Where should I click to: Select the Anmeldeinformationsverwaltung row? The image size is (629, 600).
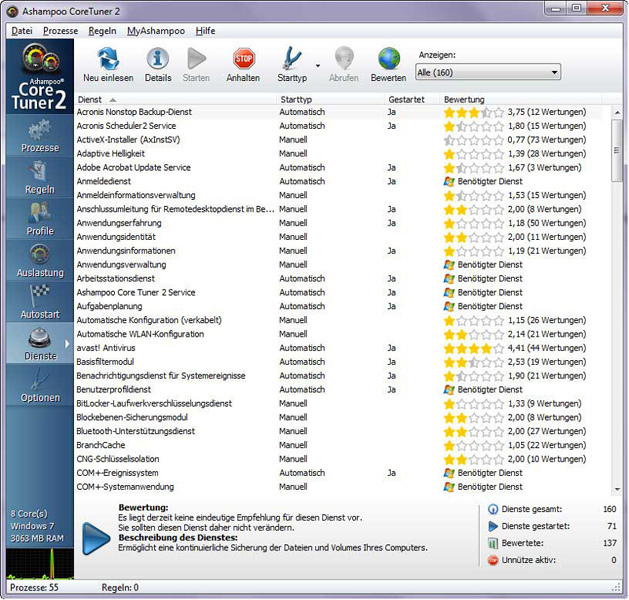pyautogui.click(x=338, y=195)
